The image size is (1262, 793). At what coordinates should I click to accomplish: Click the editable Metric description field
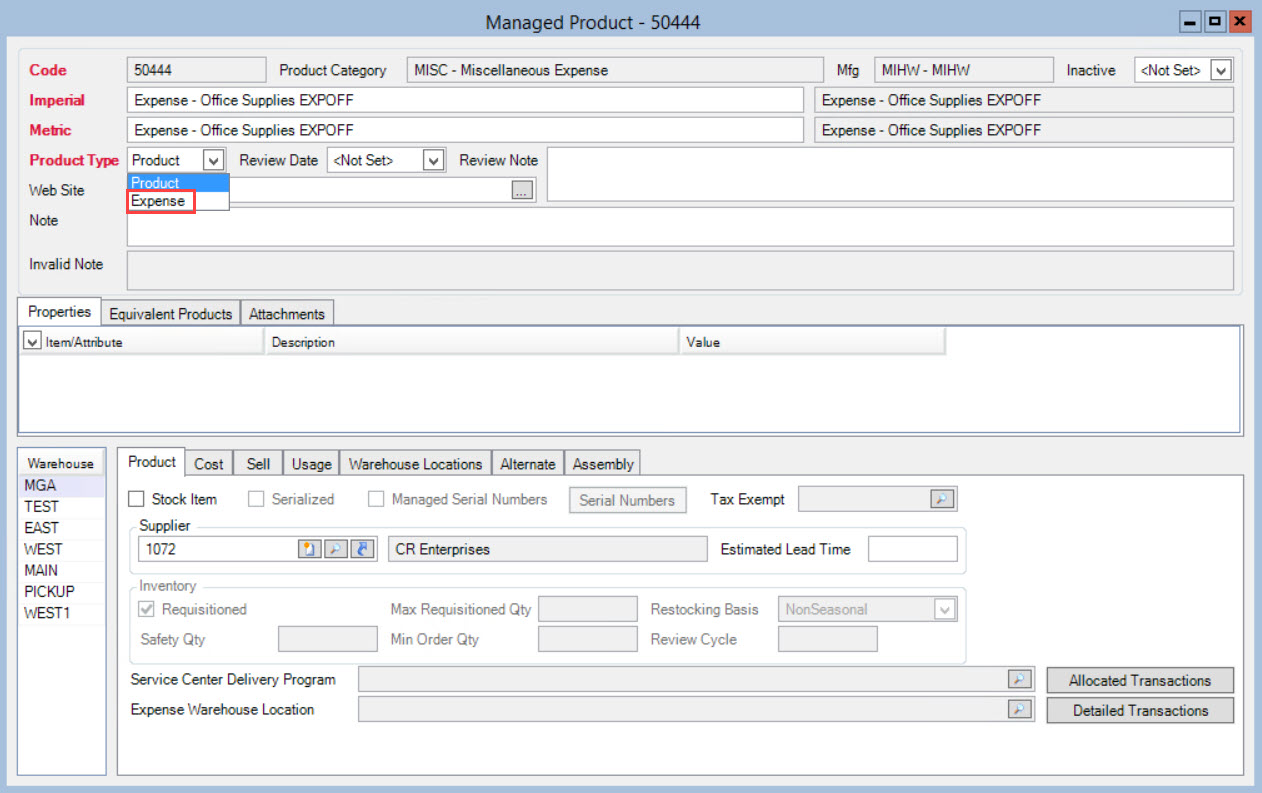465,130
